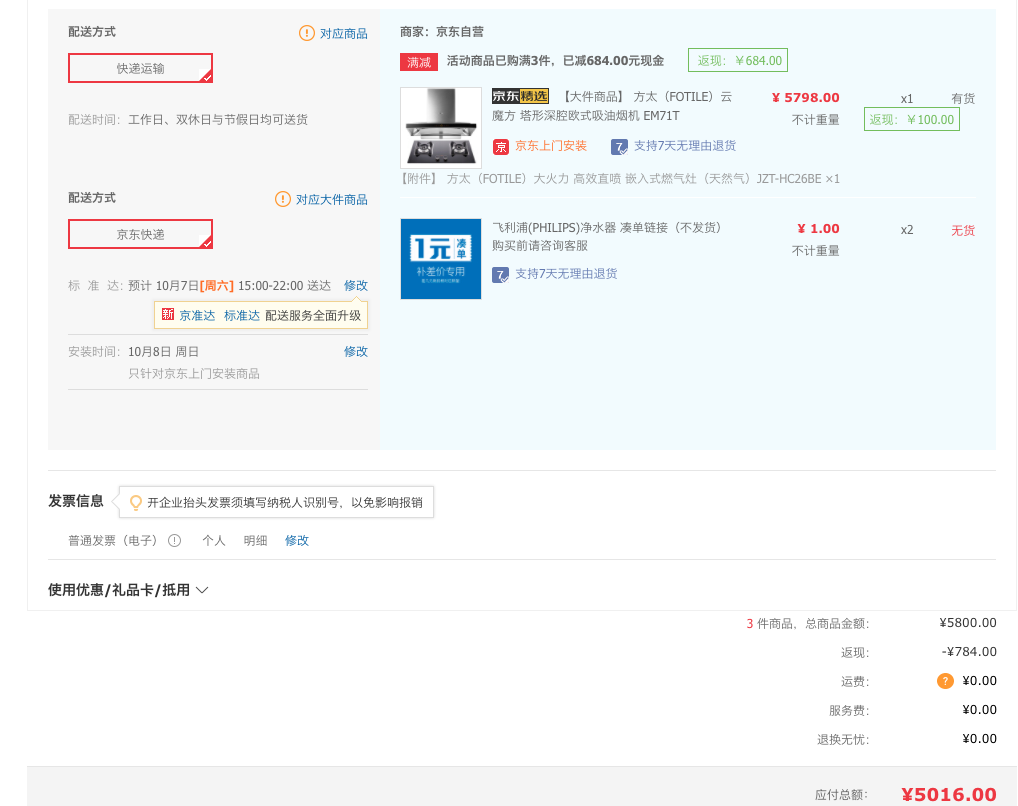Click 修改 in invoice information
The image size is (1018, 806).
point(297,540)
